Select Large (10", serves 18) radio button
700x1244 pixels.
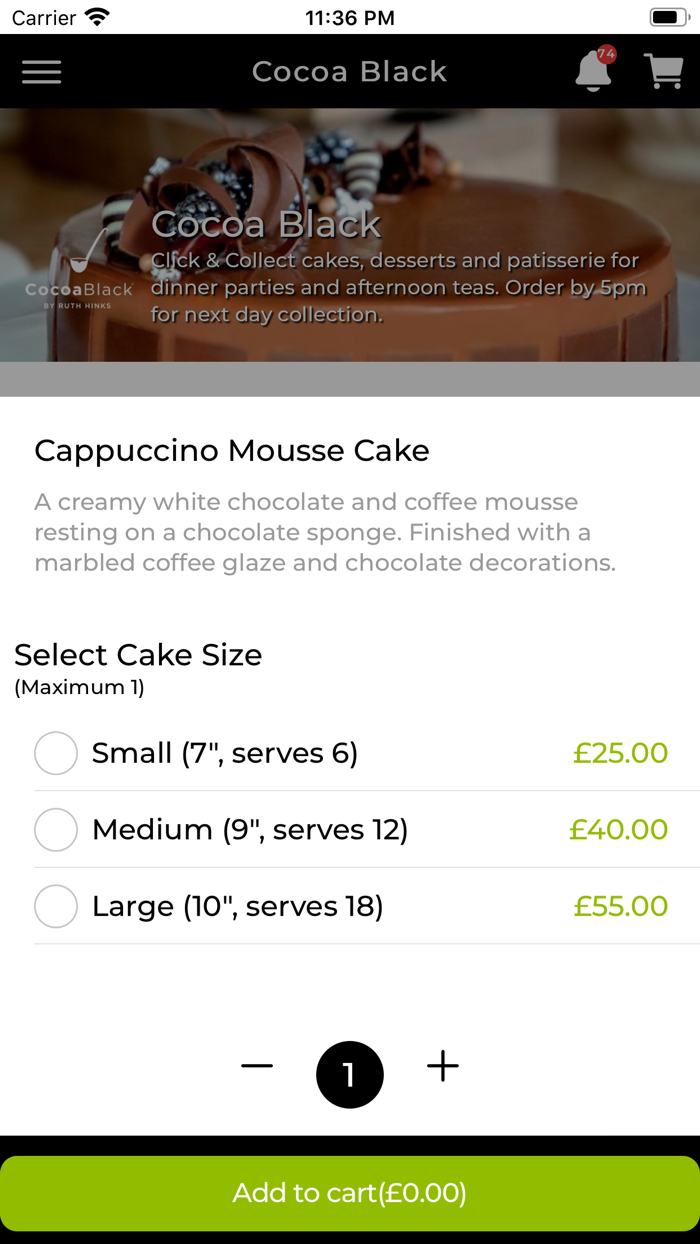click(56, 906)
